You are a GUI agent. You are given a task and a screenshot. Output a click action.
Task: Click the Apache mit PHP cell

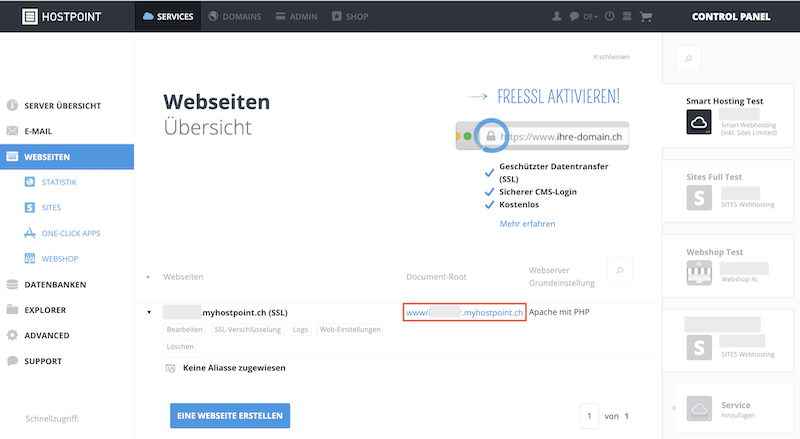pos(559,312)
